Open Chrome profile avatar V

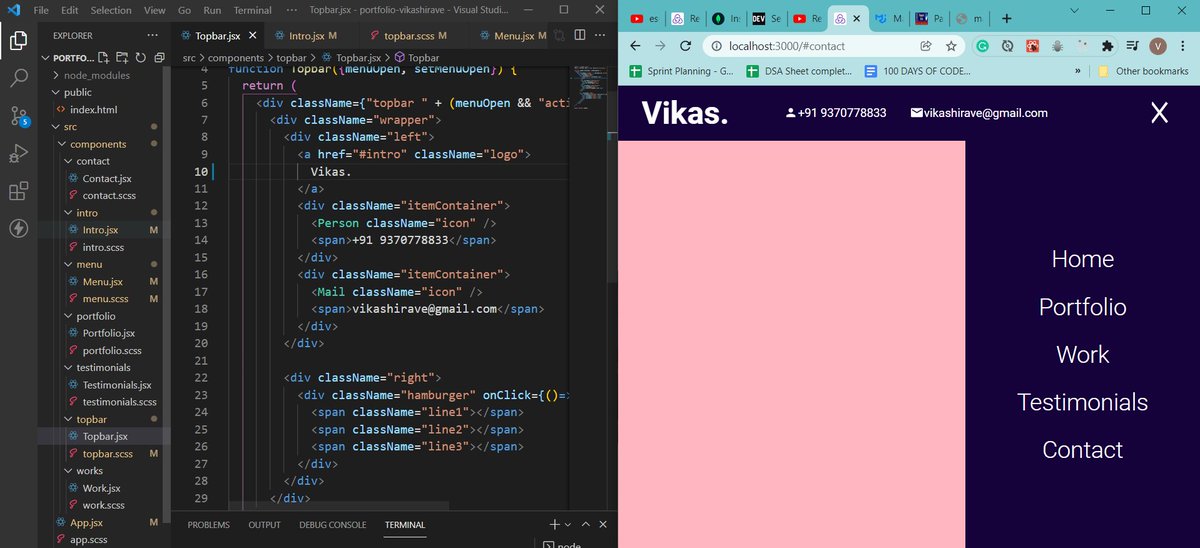pyautogui.click(x=1158, y=46)
